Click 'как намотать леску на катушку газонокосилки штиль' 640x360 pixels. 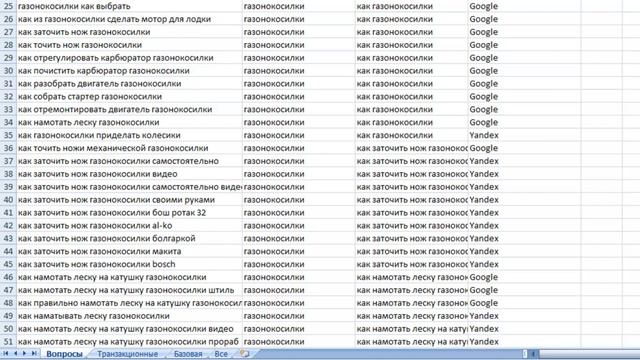click(129, 290)
